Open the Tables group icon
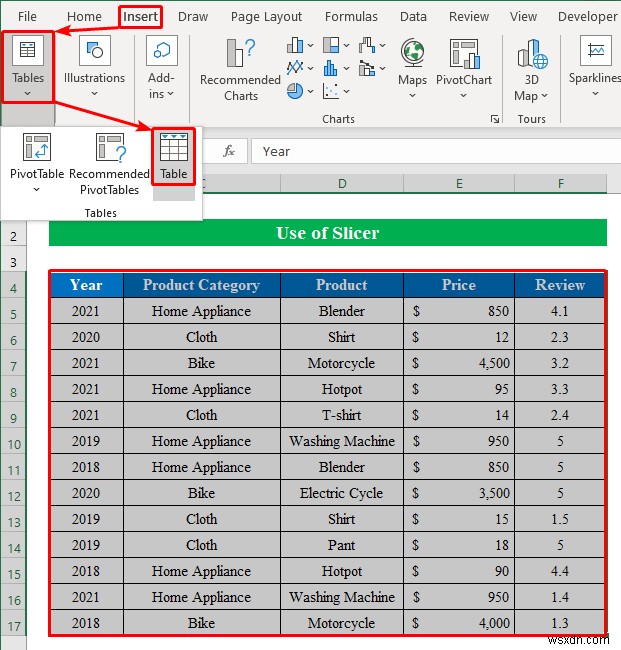This screenshot has width=621, height=650. [28, 51]
